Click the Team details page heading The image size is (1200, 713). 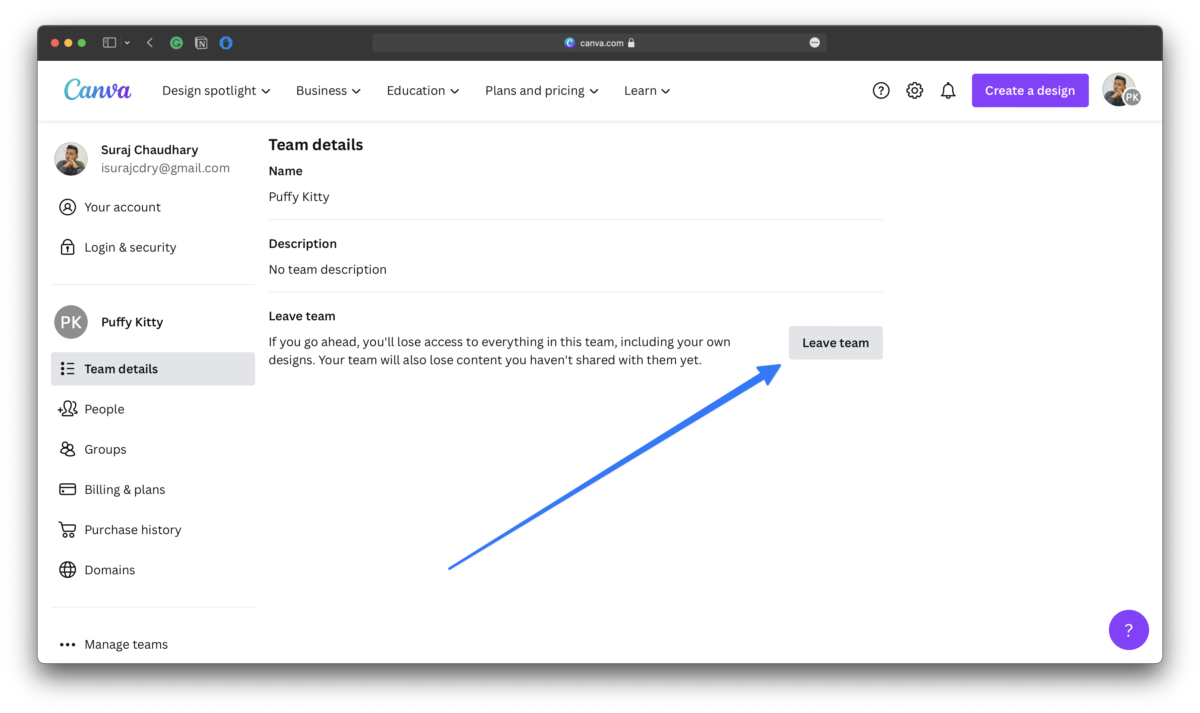click(316, 145)
